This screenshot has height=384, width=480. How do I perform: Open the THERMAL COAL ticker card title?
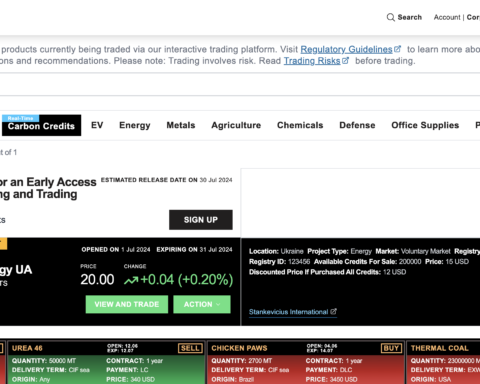[440, 348]
